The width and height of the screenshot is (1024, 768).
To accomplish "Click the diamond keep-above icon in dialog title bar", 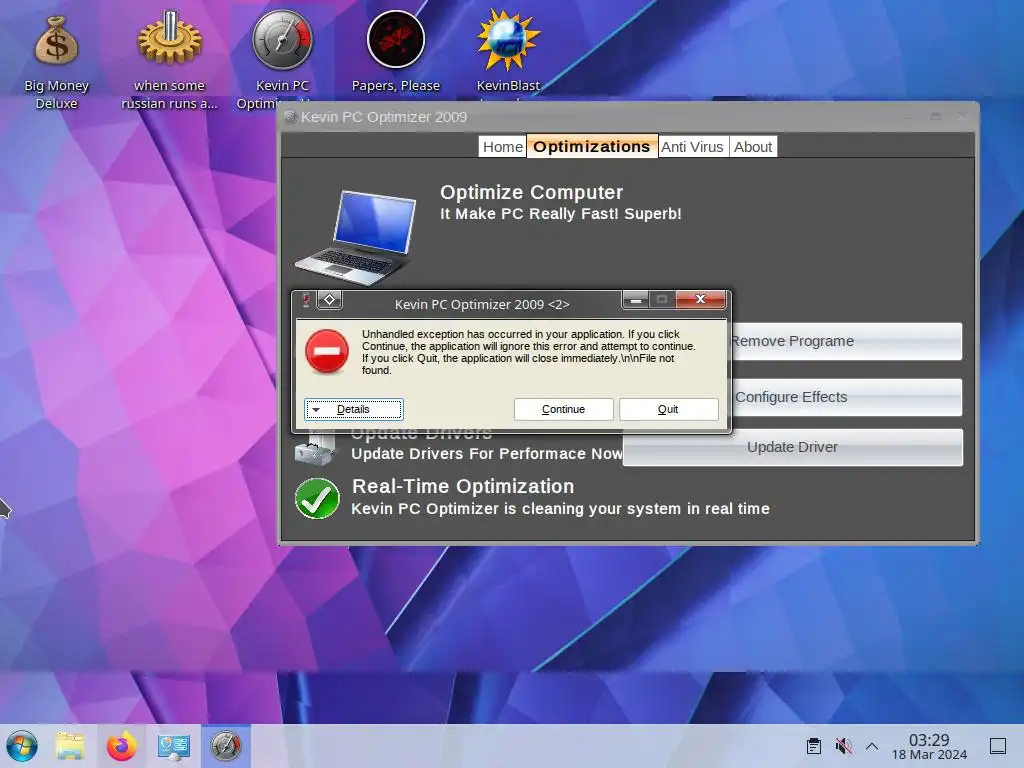I will click(330, 300).
